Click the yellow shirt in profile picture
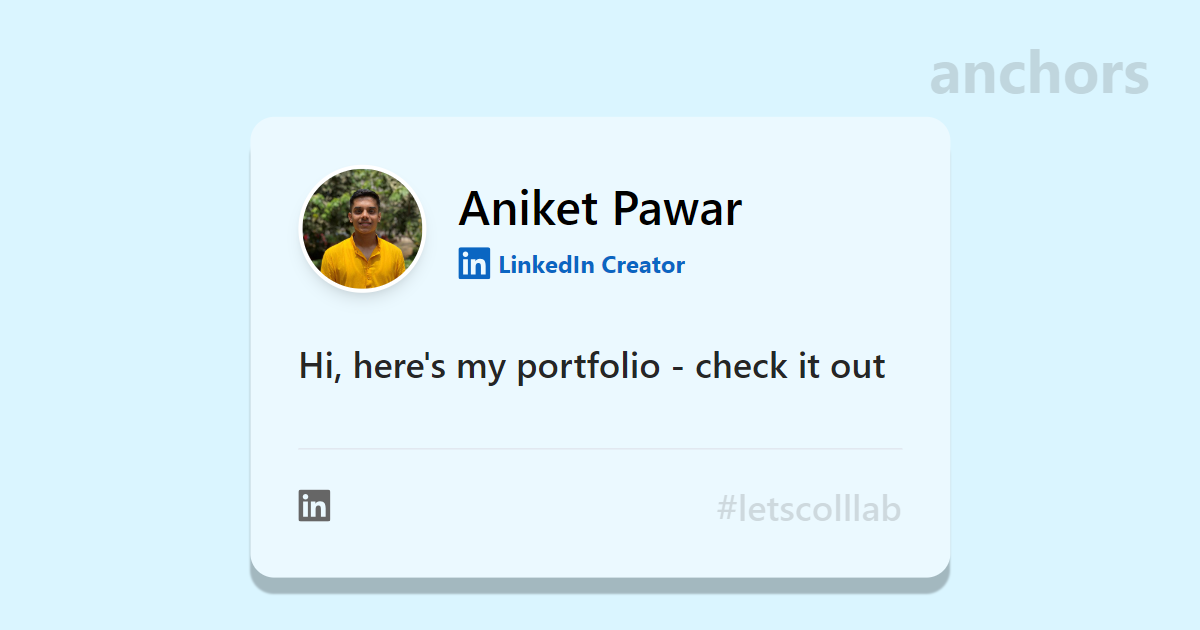Screen dimensions: 1200x630 click(363, 265)
